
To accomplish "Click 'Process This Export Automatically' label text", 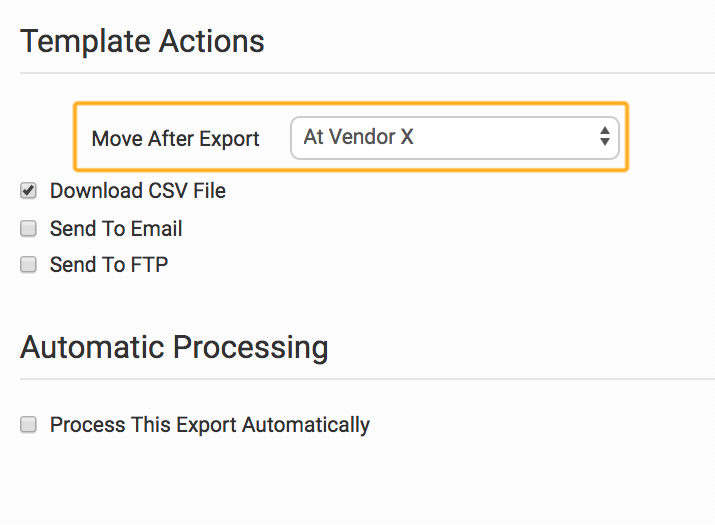I will [x=210, y=425].
